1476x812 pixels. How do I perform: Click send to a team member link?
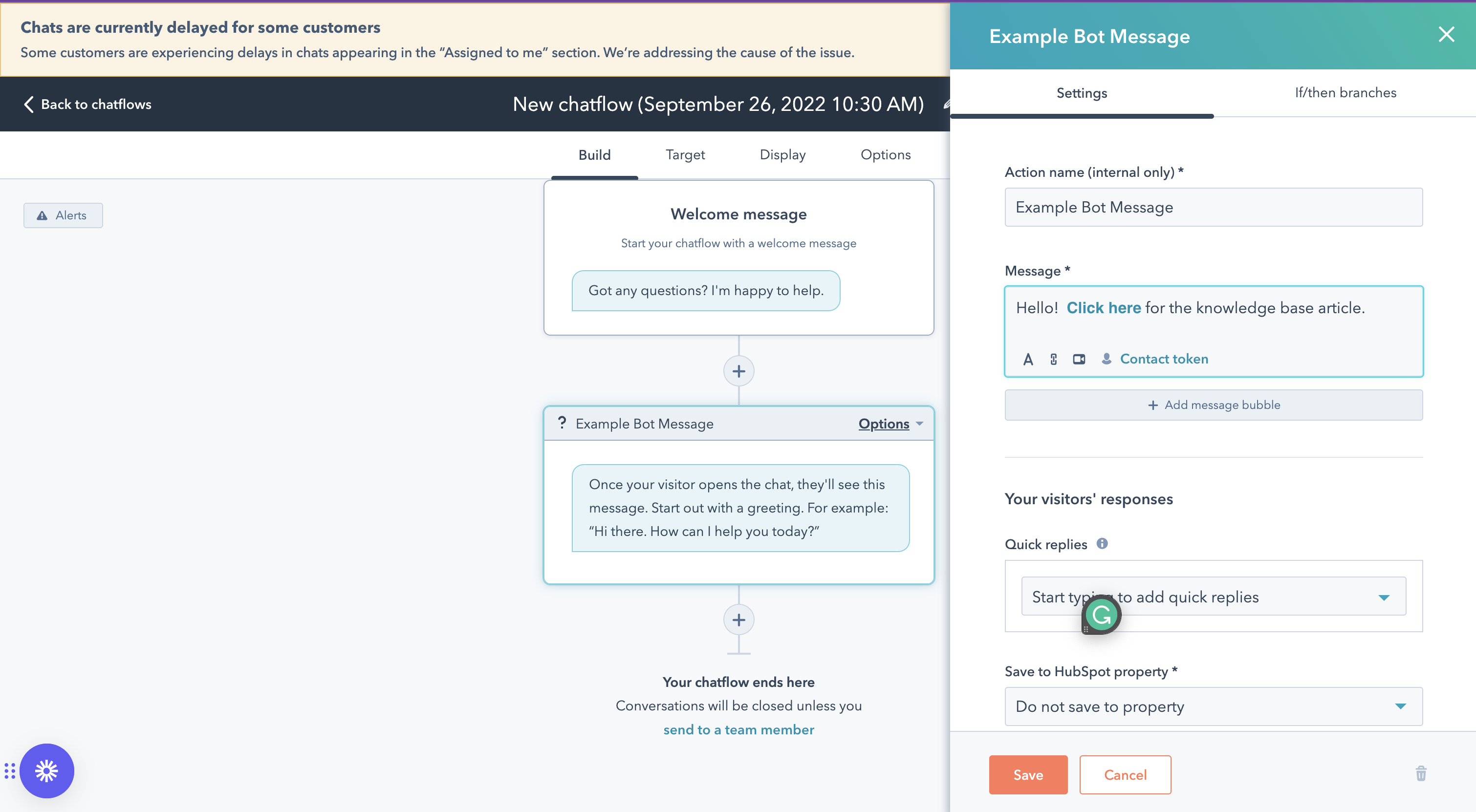pyautogui.click(x=738, y=729)
